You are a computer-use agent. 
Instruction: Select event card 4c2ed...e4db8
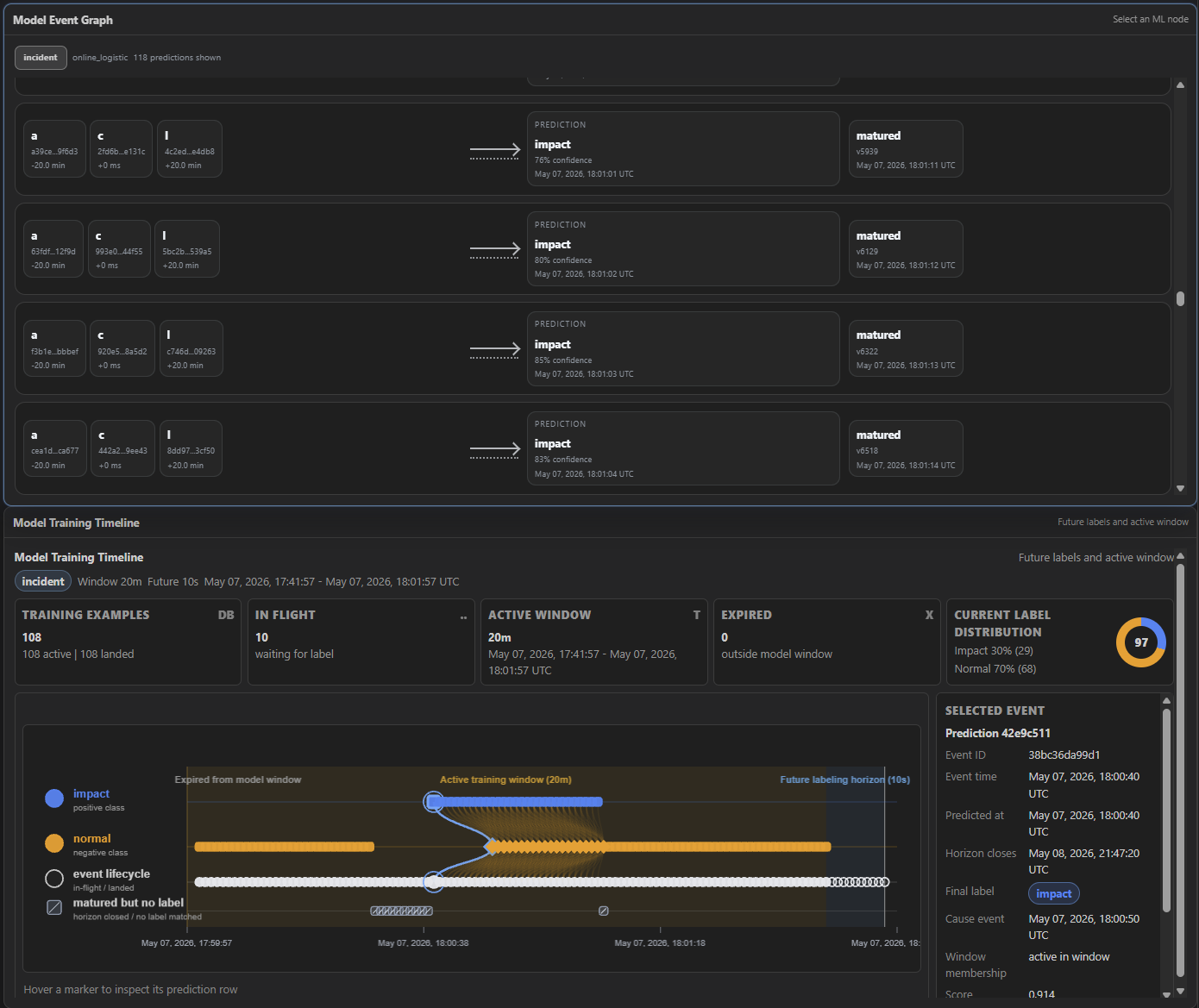tap(190, 149)
